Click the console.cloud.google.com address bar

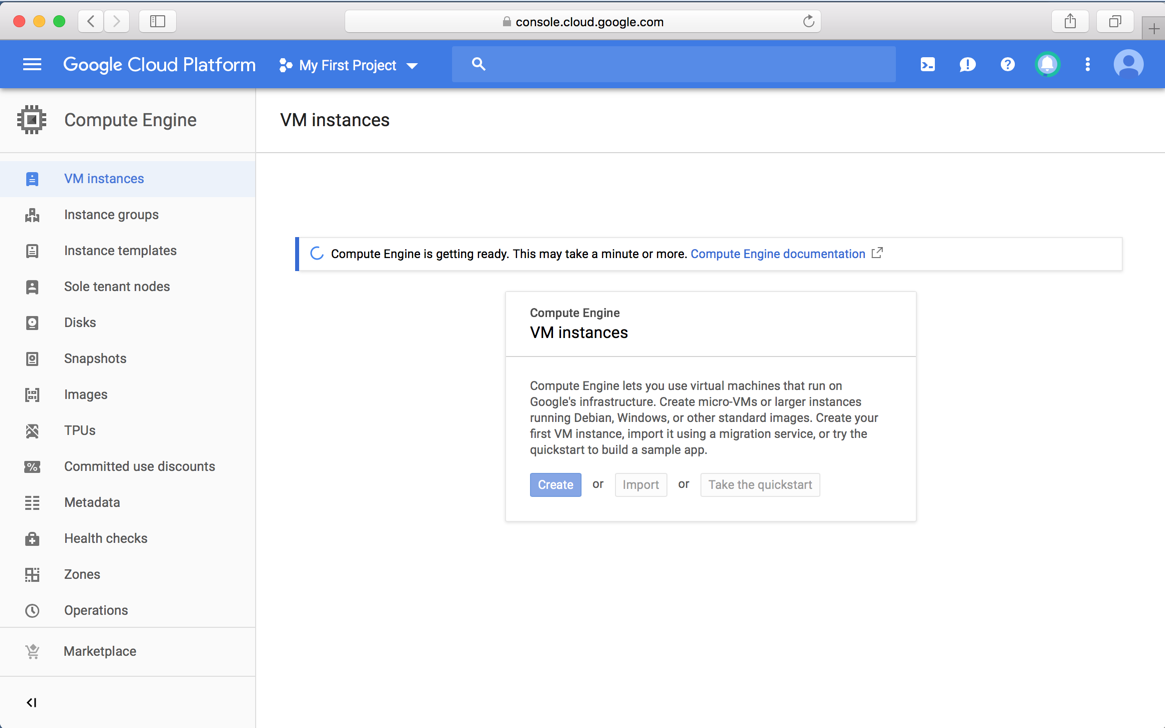point(582,22)
